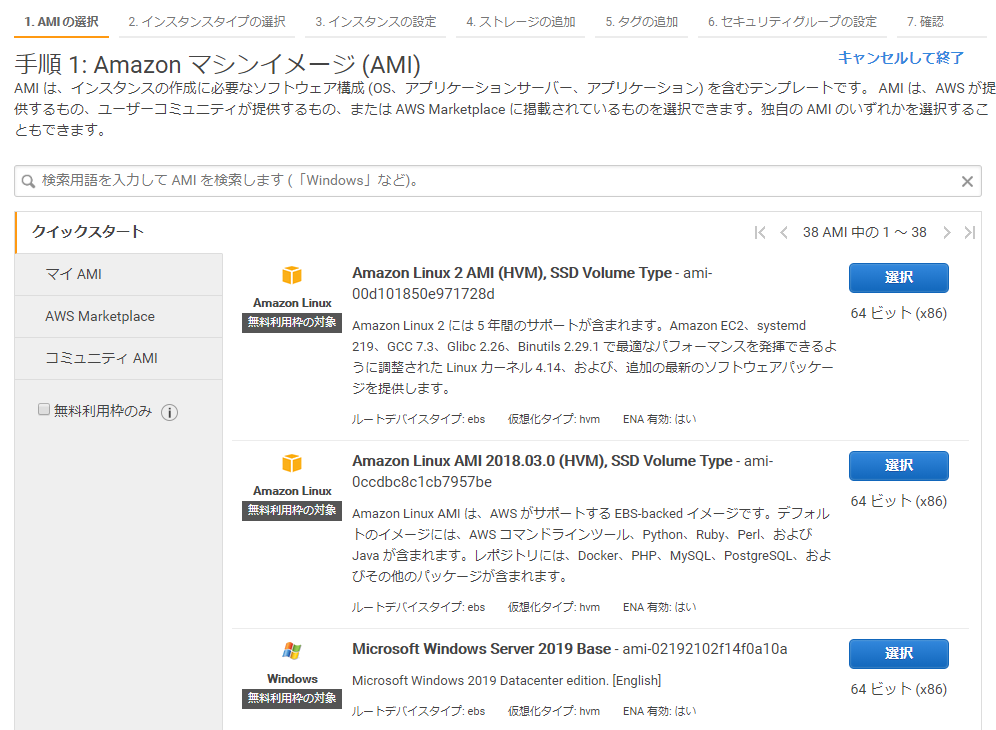Switch to 6. セキュリティグループの設定 tab

tap(792, 22)
